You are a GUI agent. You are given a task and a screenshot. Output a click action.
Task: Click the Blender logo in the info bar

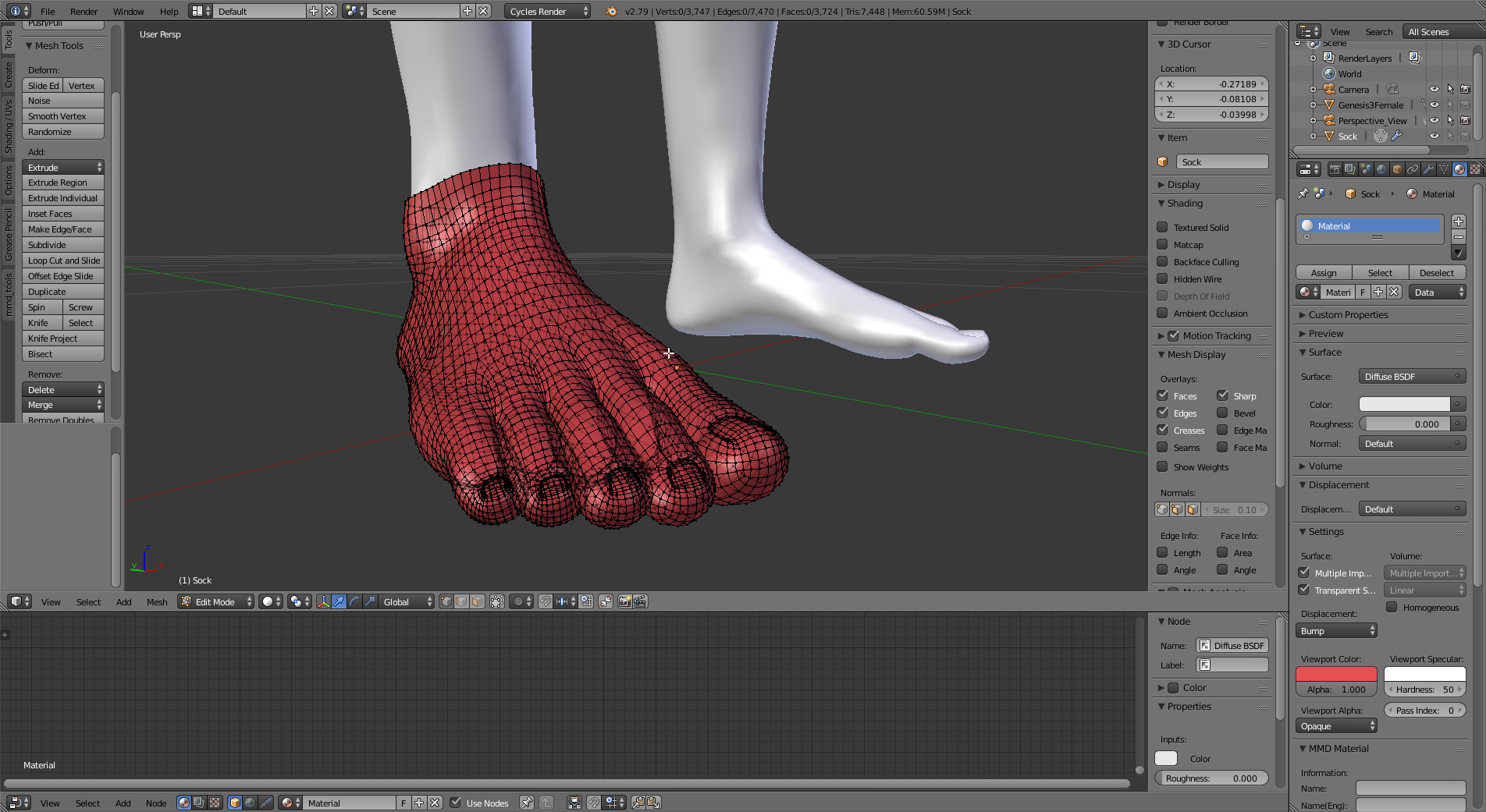[x=611, y=11]
